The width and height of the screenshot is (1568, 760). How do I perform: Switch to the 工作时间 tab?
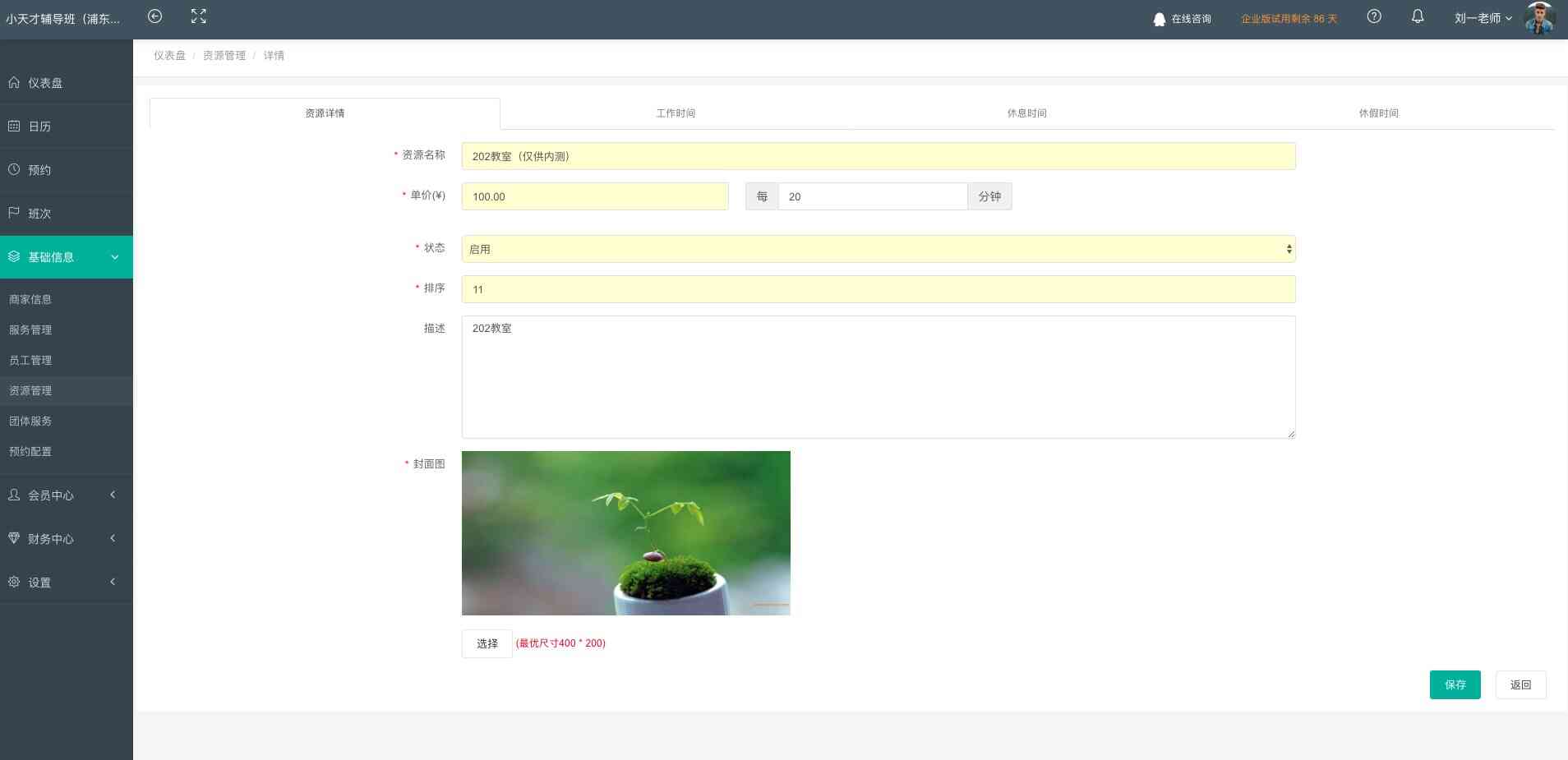point(676,113)
